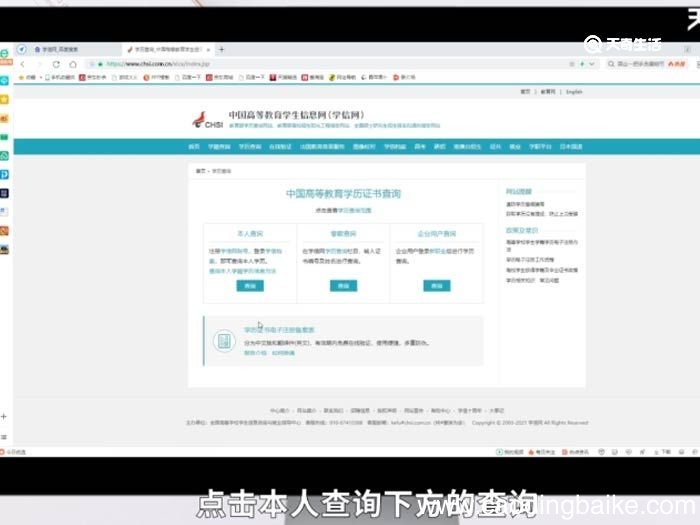
Task: Click the address bar showing www.chsi.com.cn
Action: click(158, 64)
